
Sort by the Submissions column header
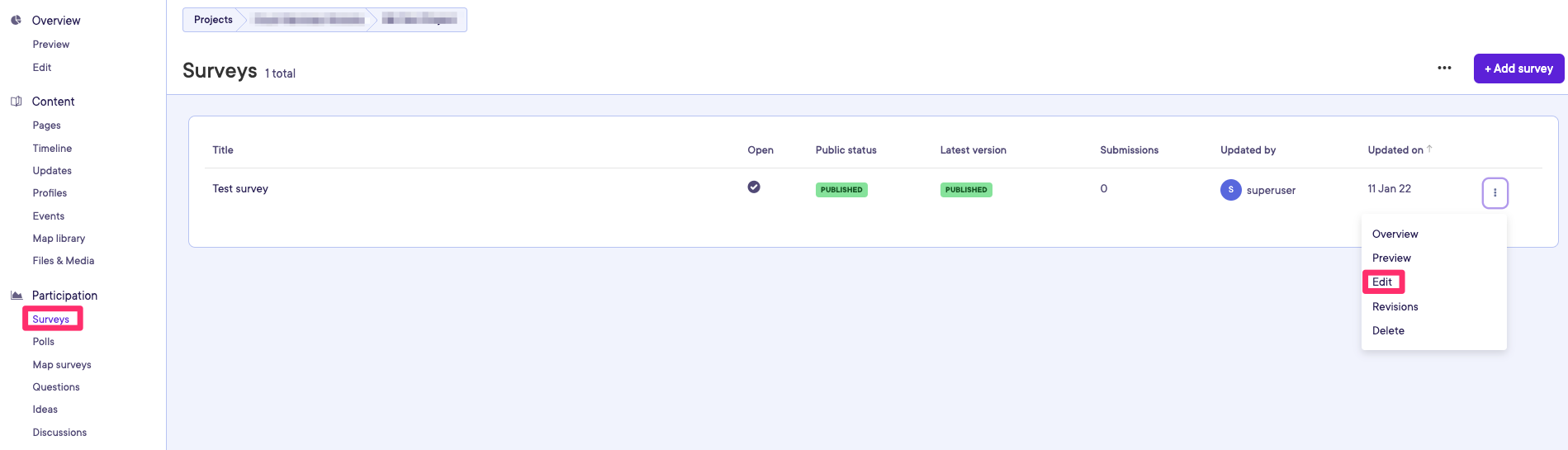click(1129, 150)
